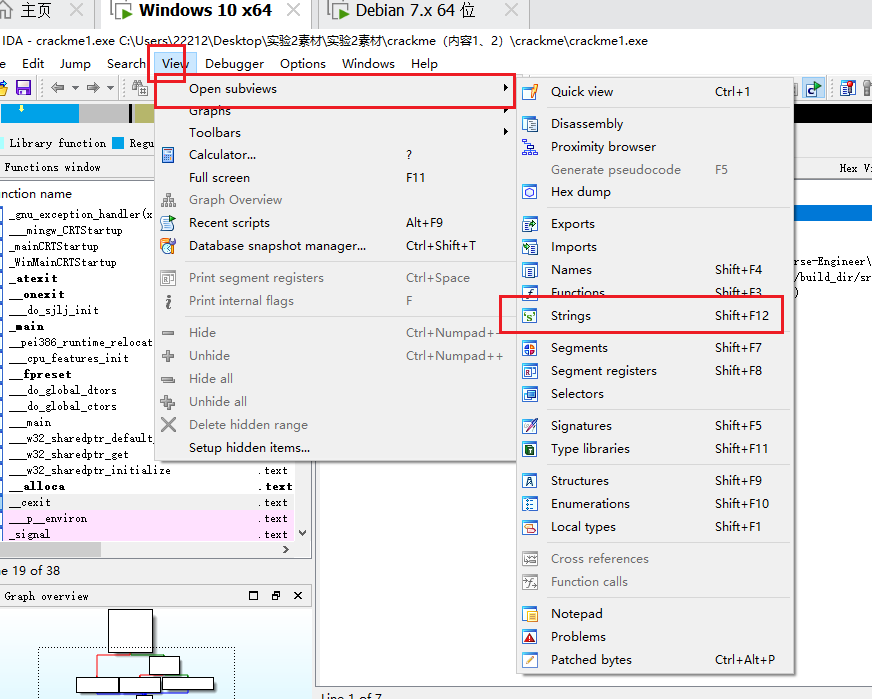Screen dimensions: 872x699
Task: Click the Enumerations icon
Action: [530, 504]
